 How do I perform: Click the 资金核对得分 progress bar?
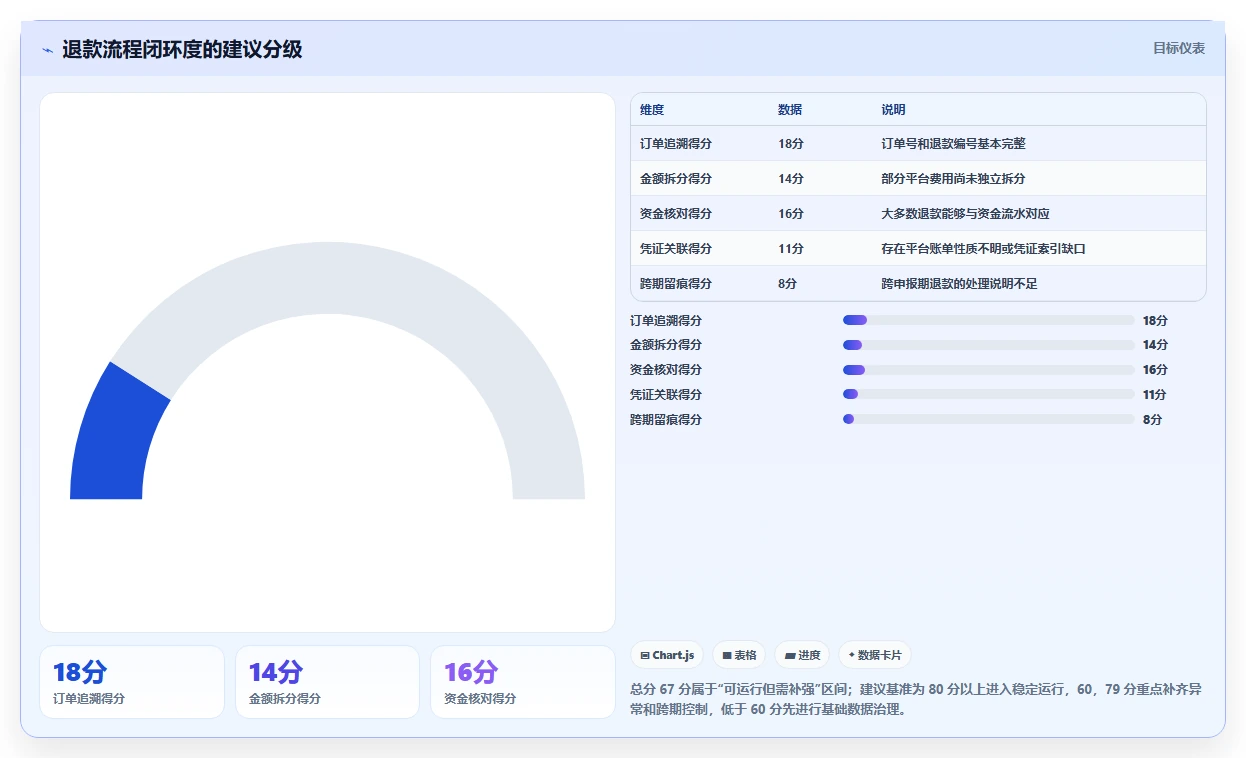[x=988, y=370]
